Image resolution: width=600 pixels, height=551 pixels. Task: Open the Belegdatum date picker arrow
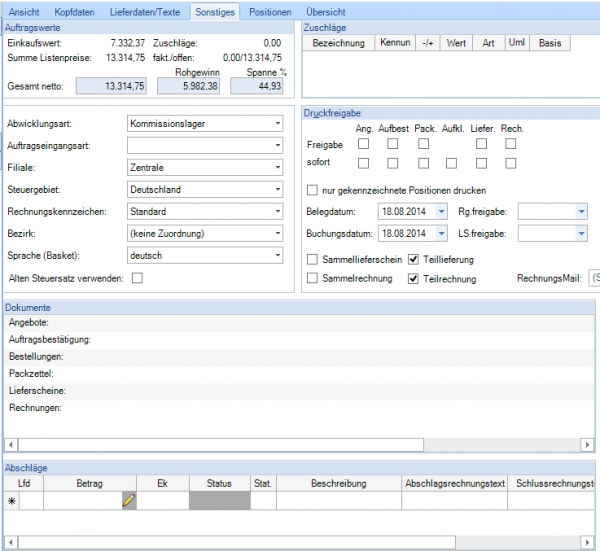(x=441, y=212)
